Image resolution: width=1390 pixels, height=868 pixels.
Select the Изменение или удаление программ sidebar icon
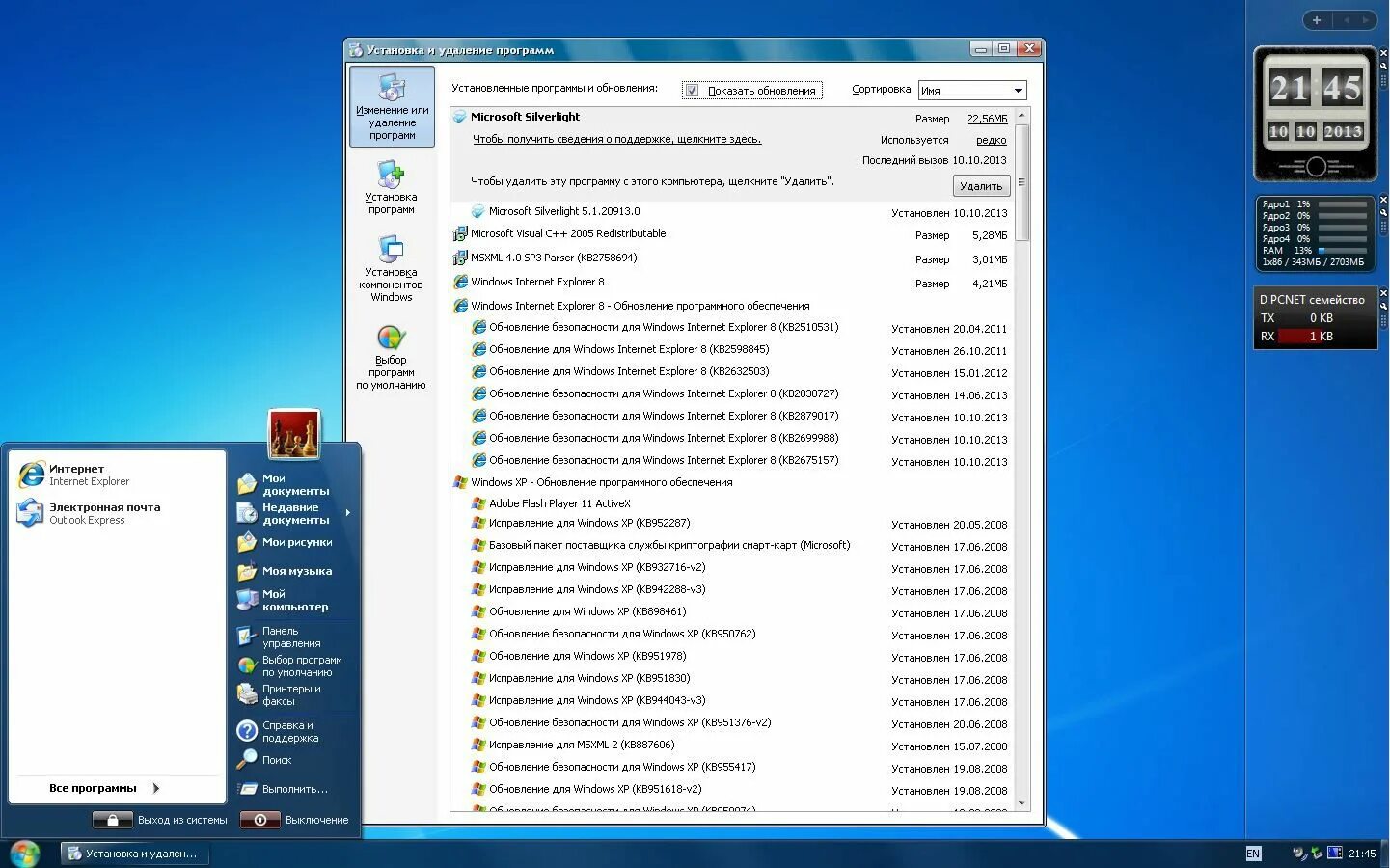392,106
